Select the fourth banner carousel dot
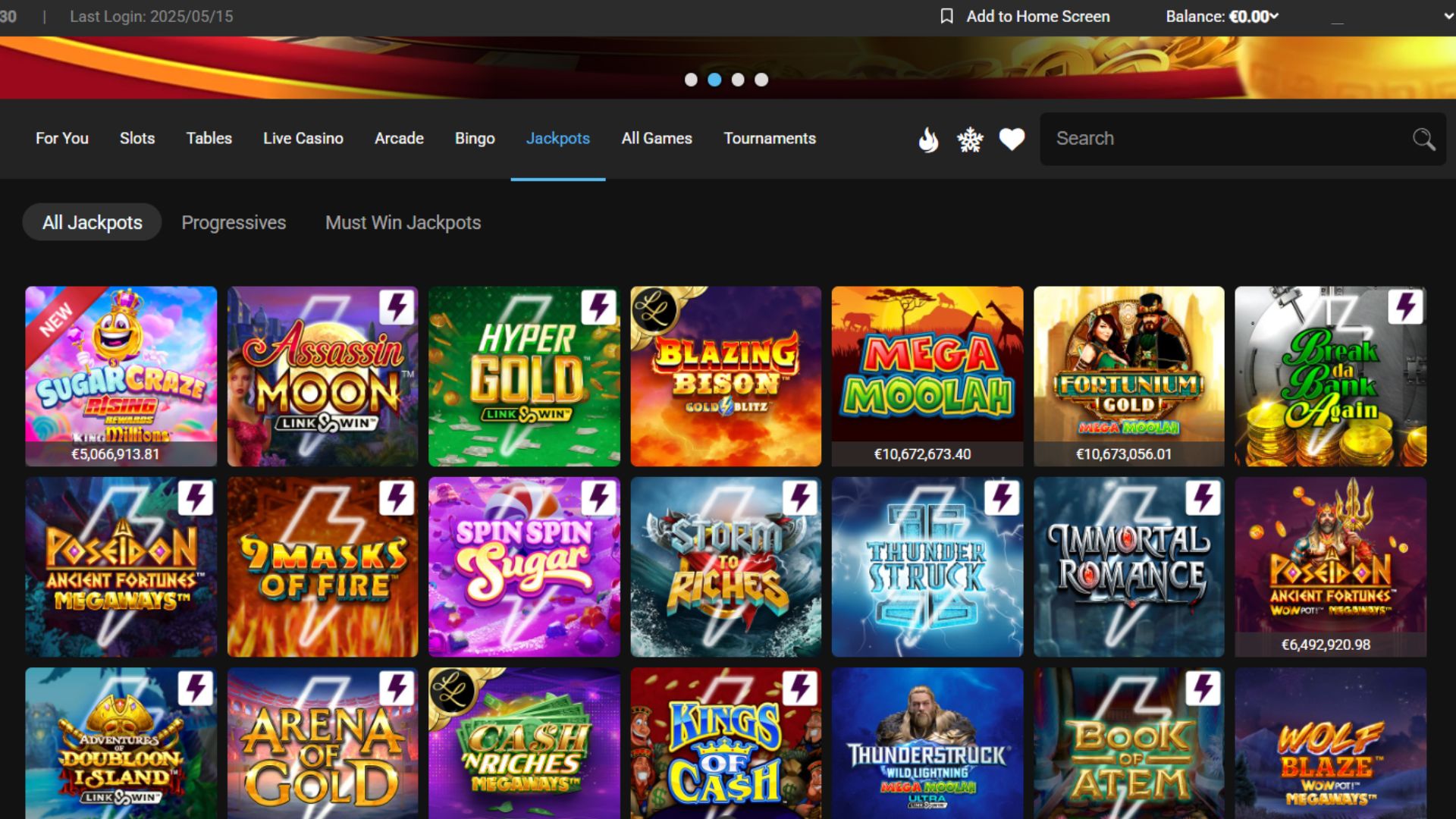The image size is (1456, 819). coord(761,80)
